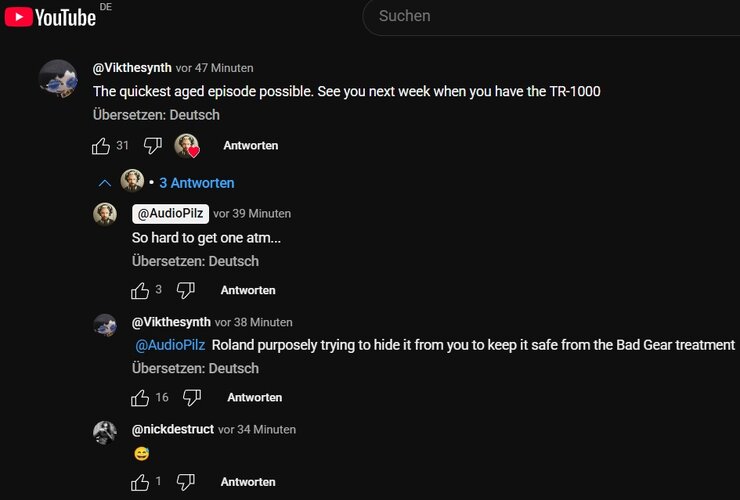Viewport: 740px width, 500px height.
Task: Dislike the reply about Bad Gear treatment
Action: pyautogui.click(x=192, y=398)
